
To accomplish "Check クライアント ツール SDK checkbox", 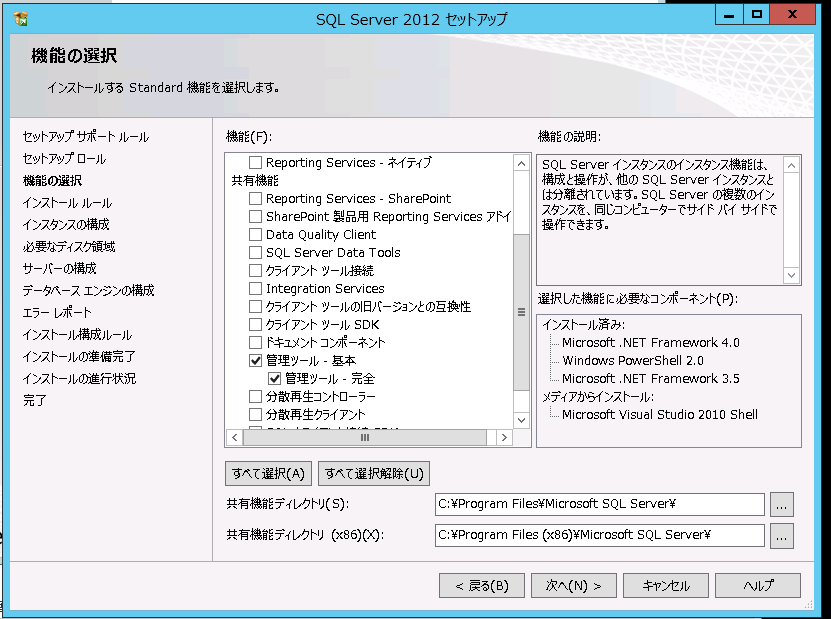I will tap(255, 324).
